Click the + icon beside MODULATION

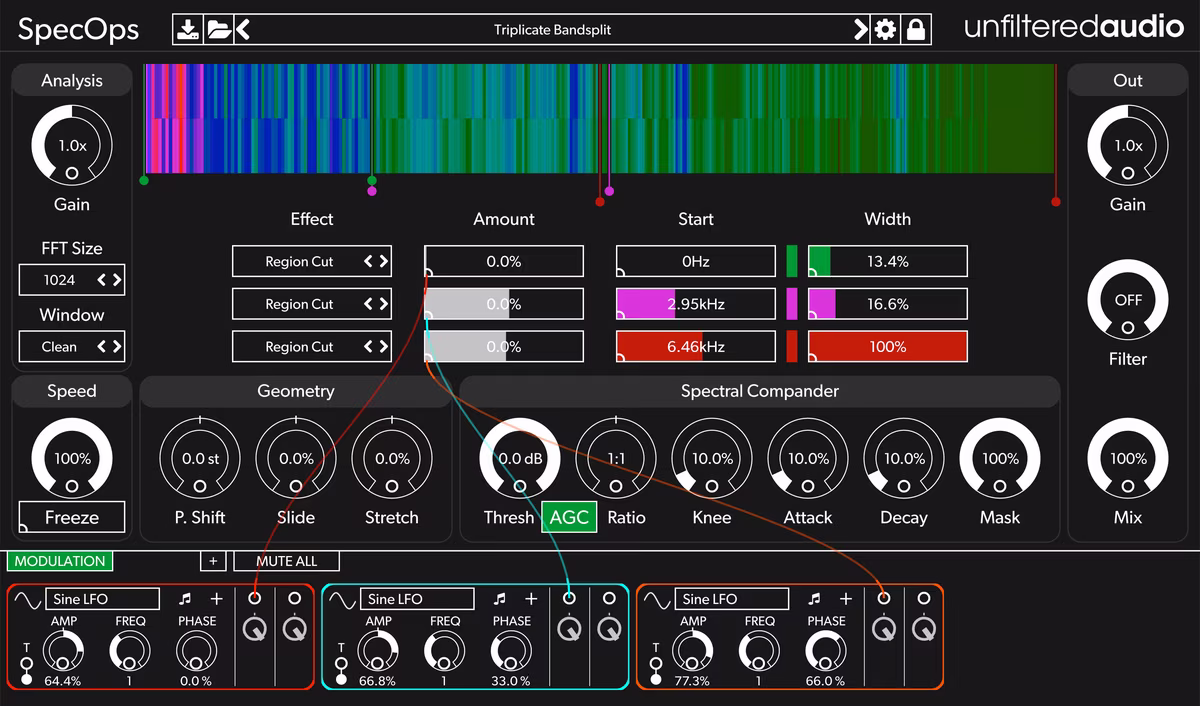213,561
